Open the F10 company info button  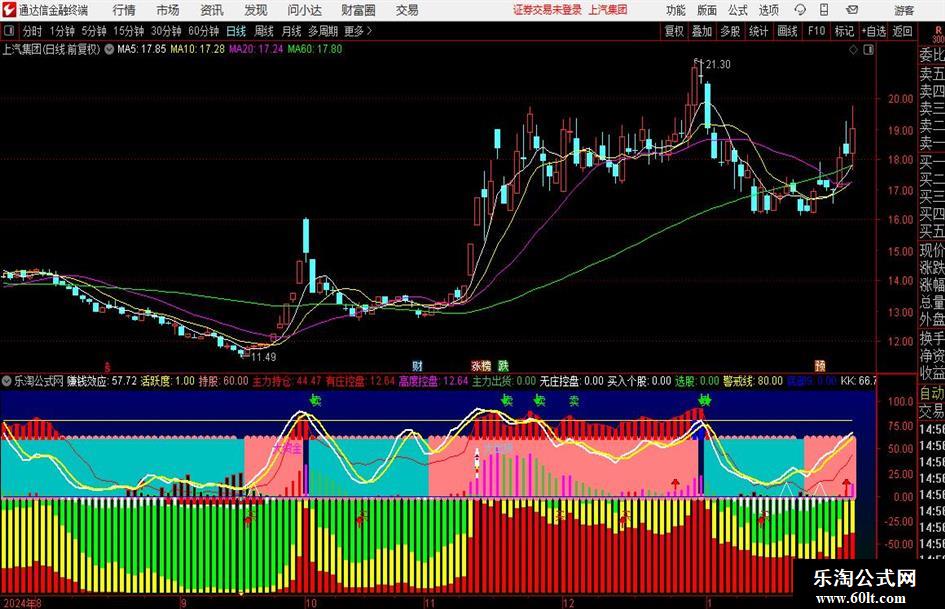817,31
